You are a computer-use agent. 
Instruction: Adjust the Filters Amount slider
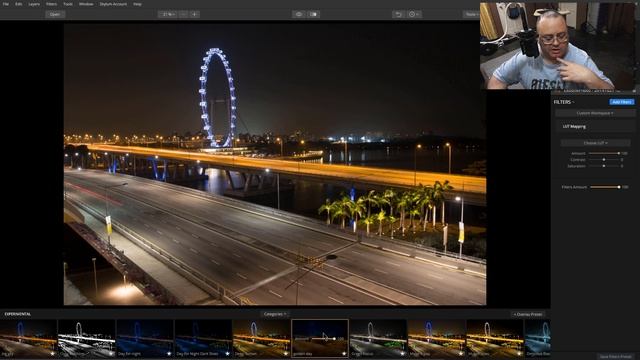605,187
